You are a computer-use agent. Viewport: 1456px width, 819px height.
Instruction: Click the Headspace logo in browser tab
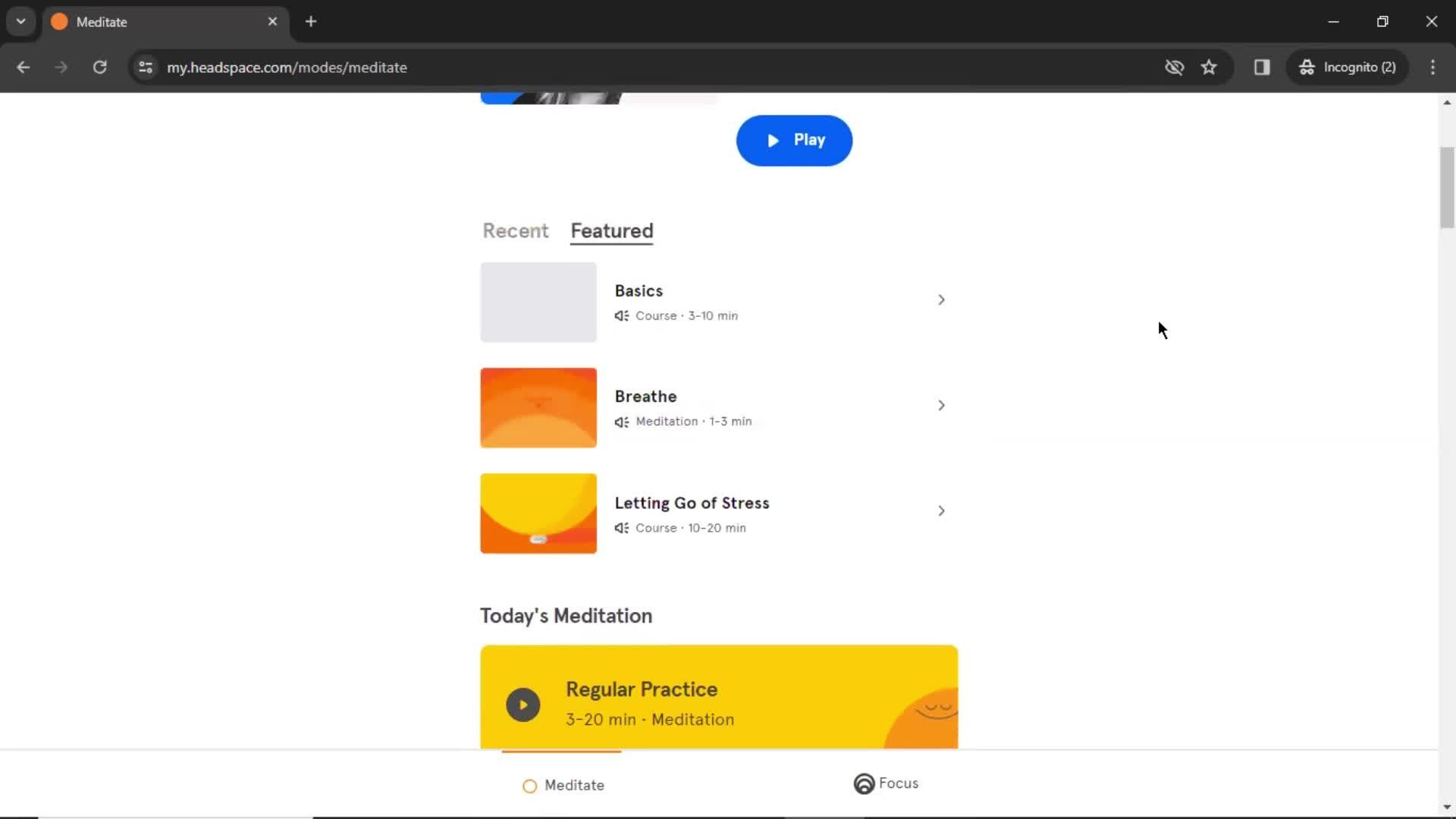[60, 22]
